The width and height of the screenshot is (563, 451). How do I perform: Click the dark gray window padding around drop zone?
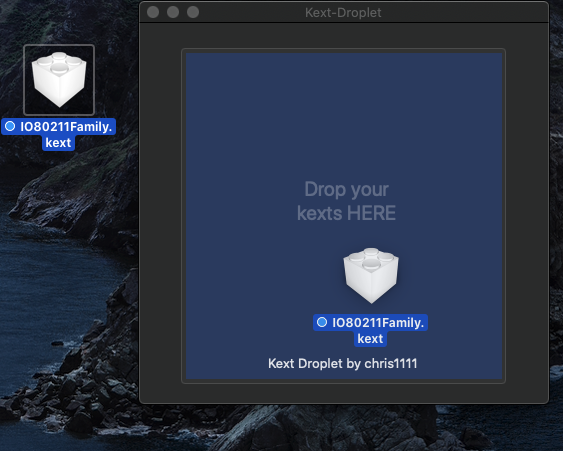coord(161,215)
